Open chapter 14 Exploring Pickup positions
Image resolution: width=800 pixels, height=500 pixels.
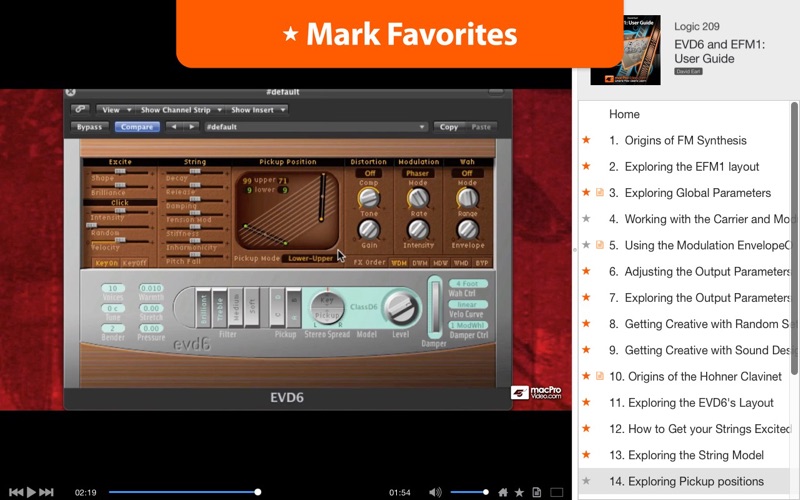click(x=686, y=481)
